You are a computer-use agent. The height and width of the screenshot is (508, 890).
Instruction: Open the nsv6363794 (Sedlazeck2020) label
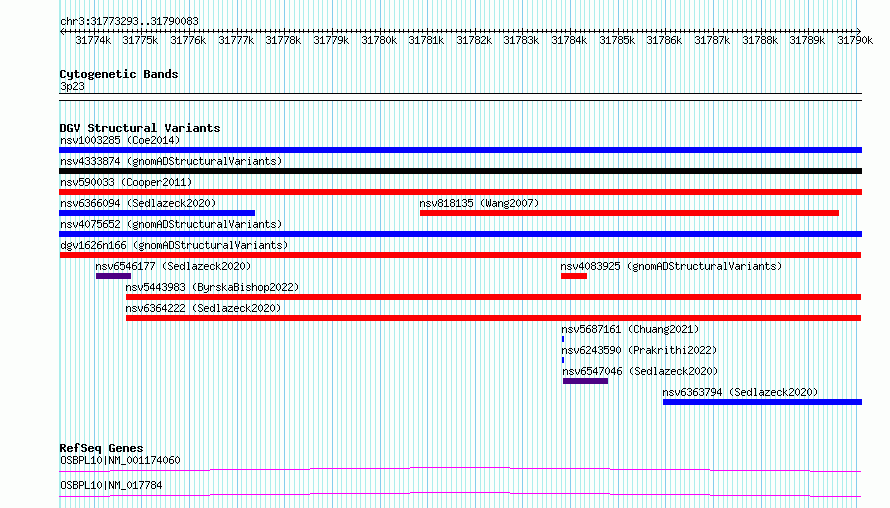click(x=740, y=392)
